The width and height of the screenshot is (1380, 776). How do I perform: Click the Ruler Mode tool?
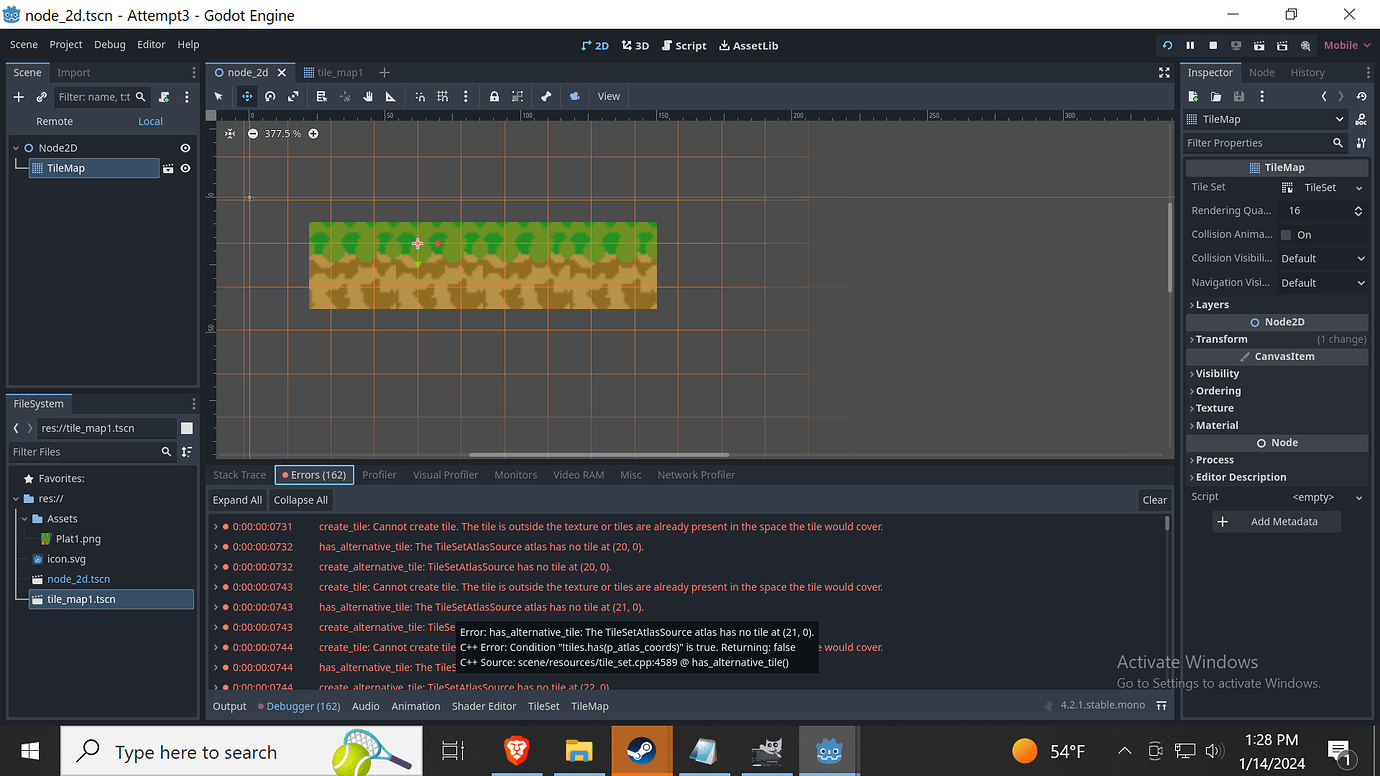[x=391, y=96]
